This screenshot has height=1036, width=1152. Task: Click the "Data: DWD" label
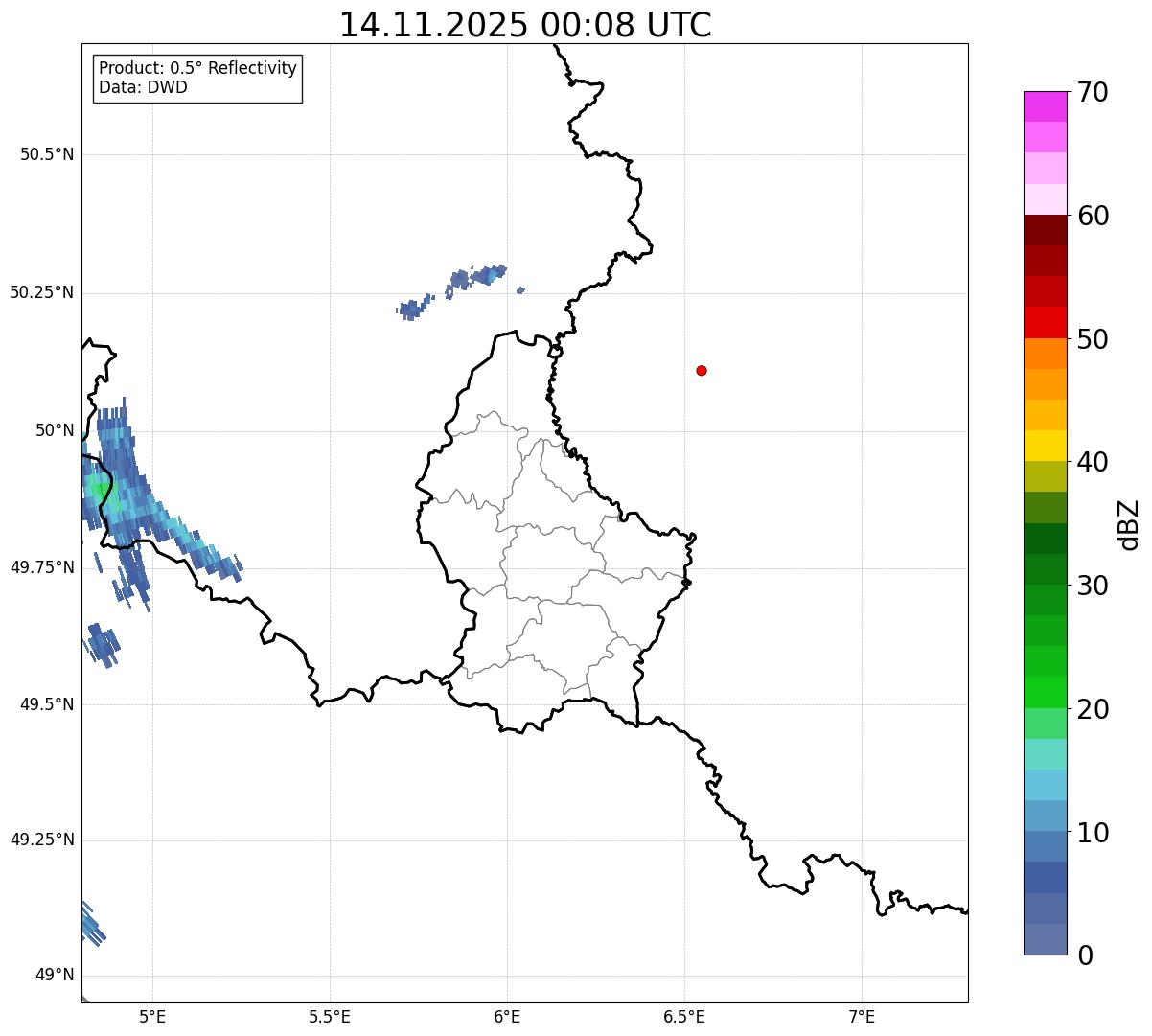coord(143,87)
